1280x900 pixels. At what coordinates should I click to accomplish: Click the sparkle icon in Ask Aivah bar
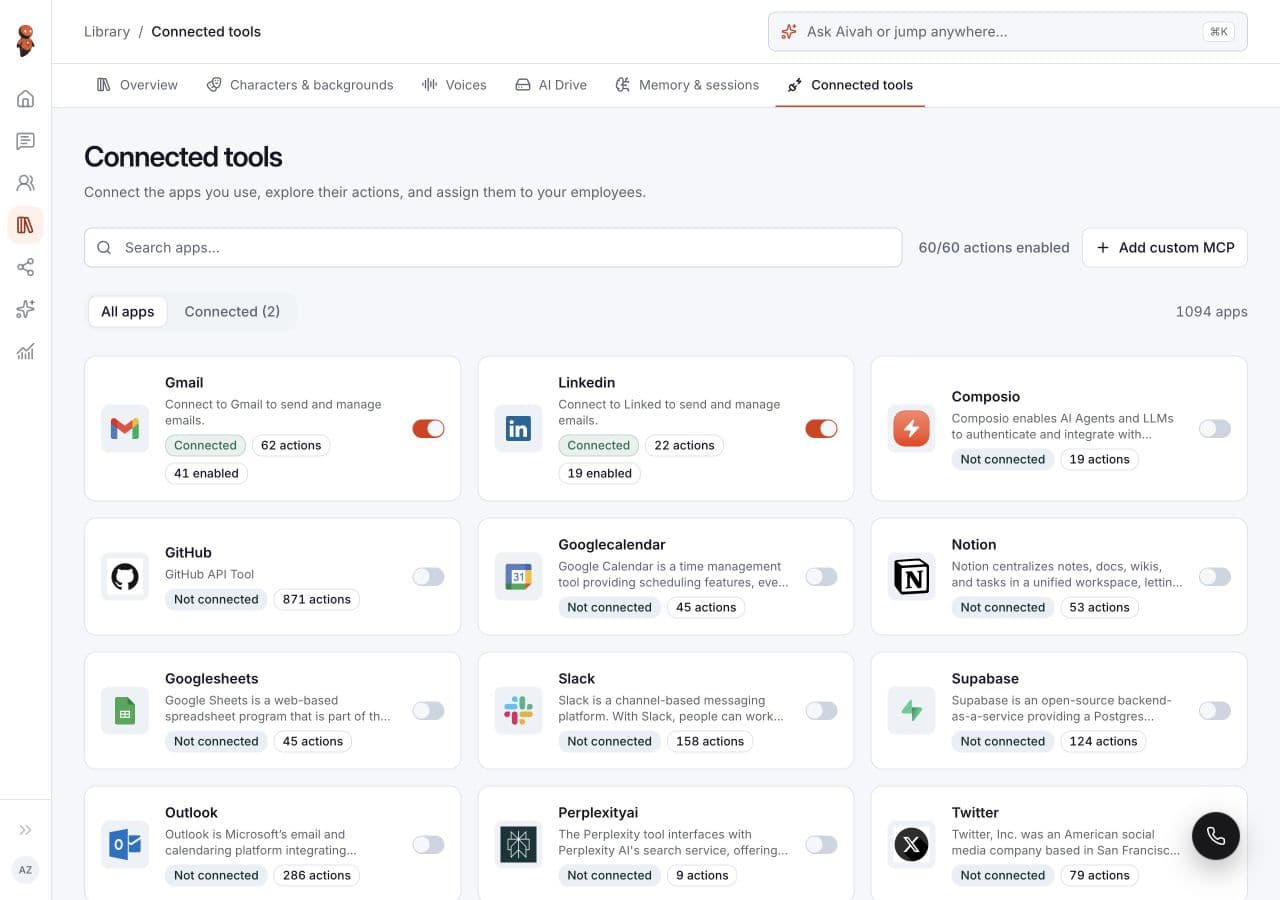tap(789, 31)
